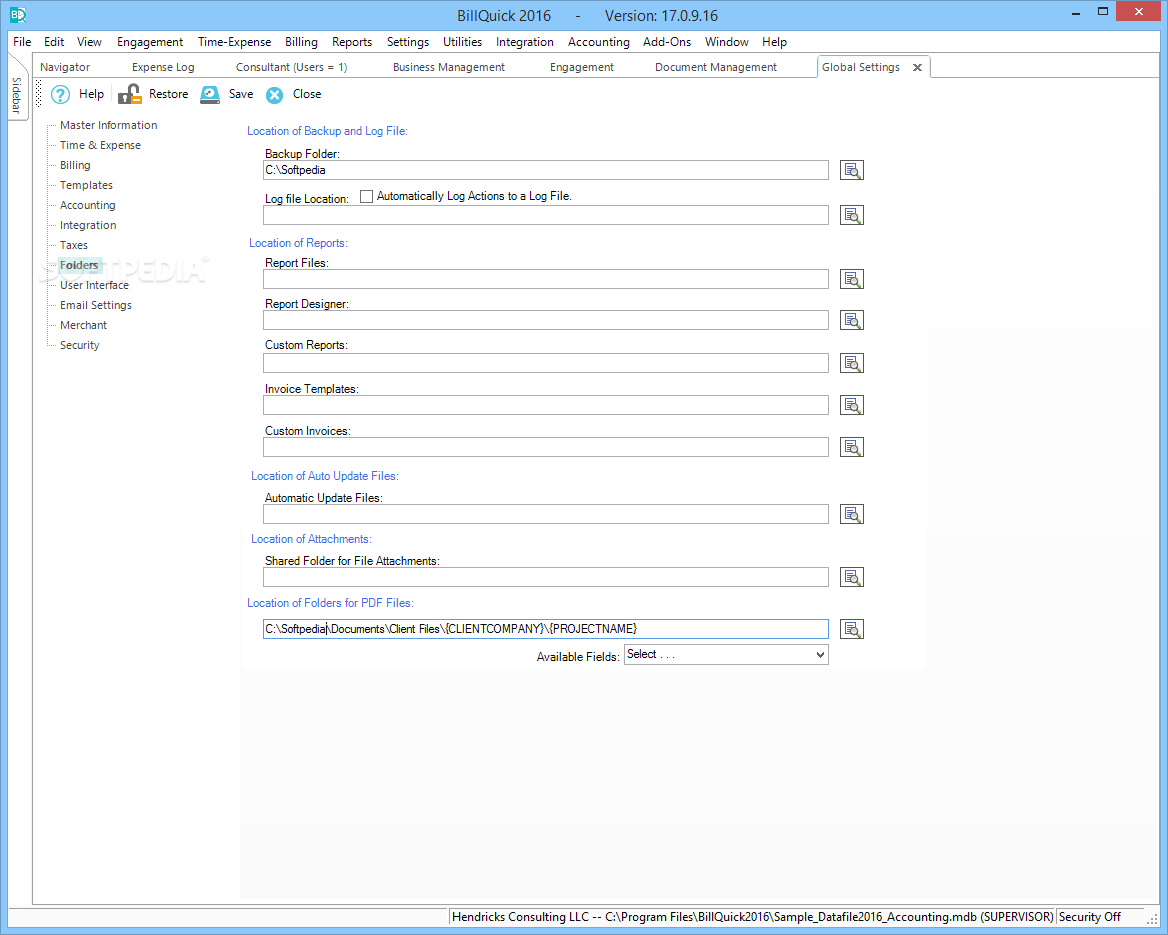Click the Log file Location text field
The image size is (1168, 935).
point(545,215)
